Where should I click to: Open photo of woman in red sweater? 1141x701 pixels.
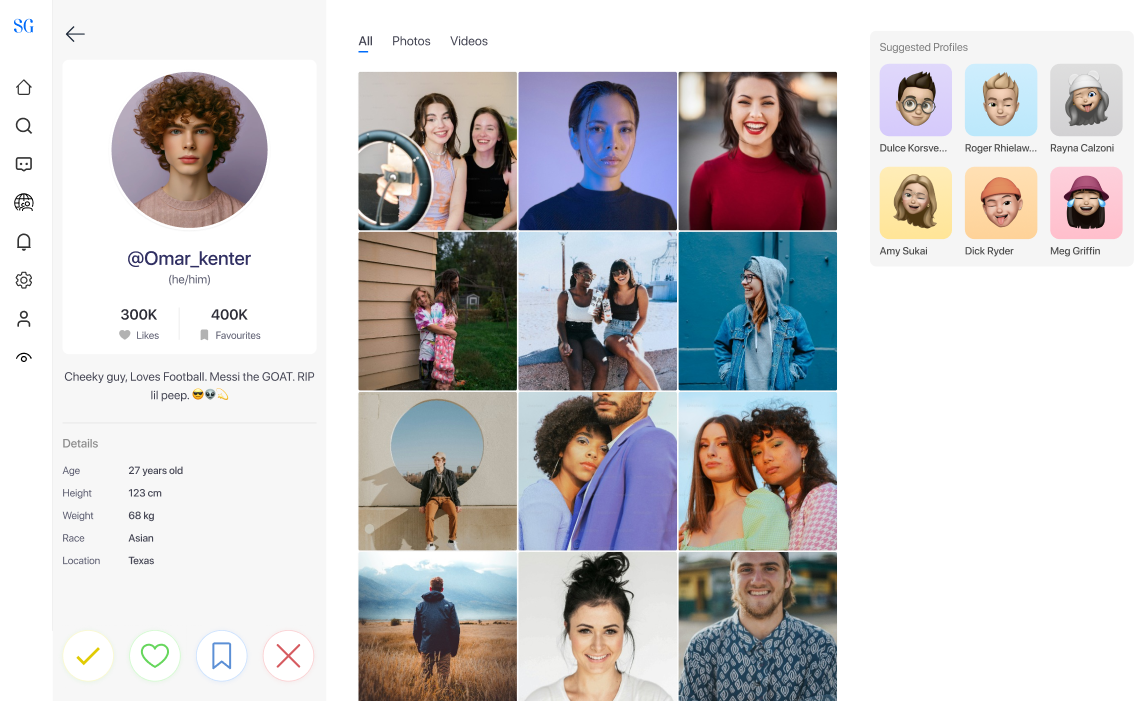click(757, 151)
